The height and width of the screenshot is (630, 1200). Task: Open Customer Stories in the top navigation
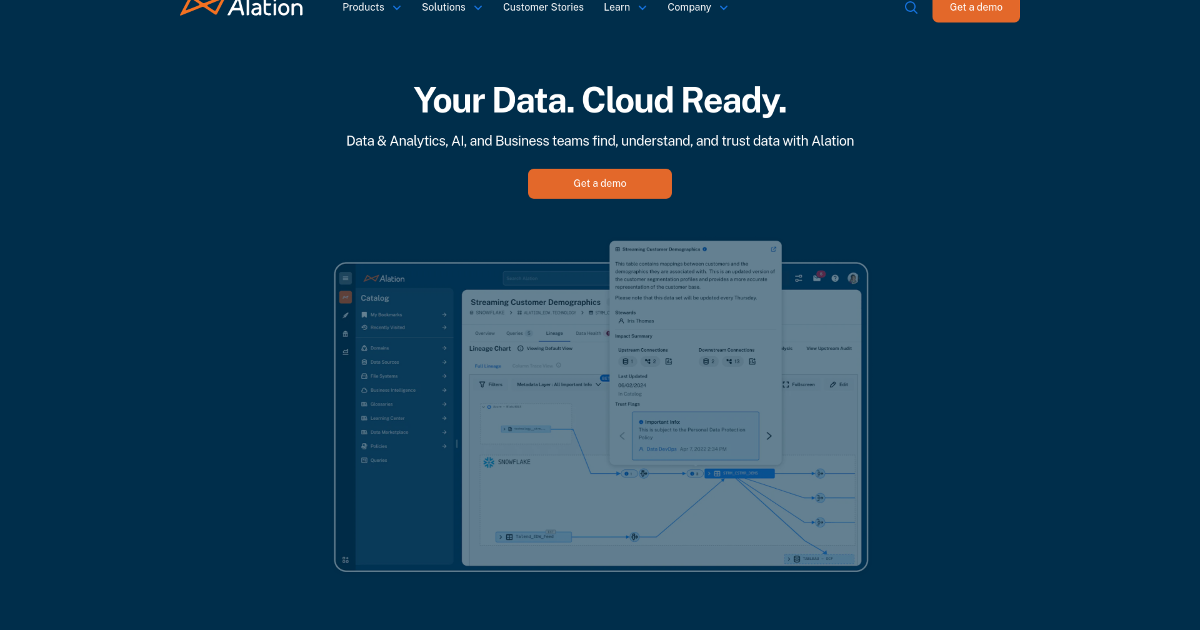click(x=543, y=7)
